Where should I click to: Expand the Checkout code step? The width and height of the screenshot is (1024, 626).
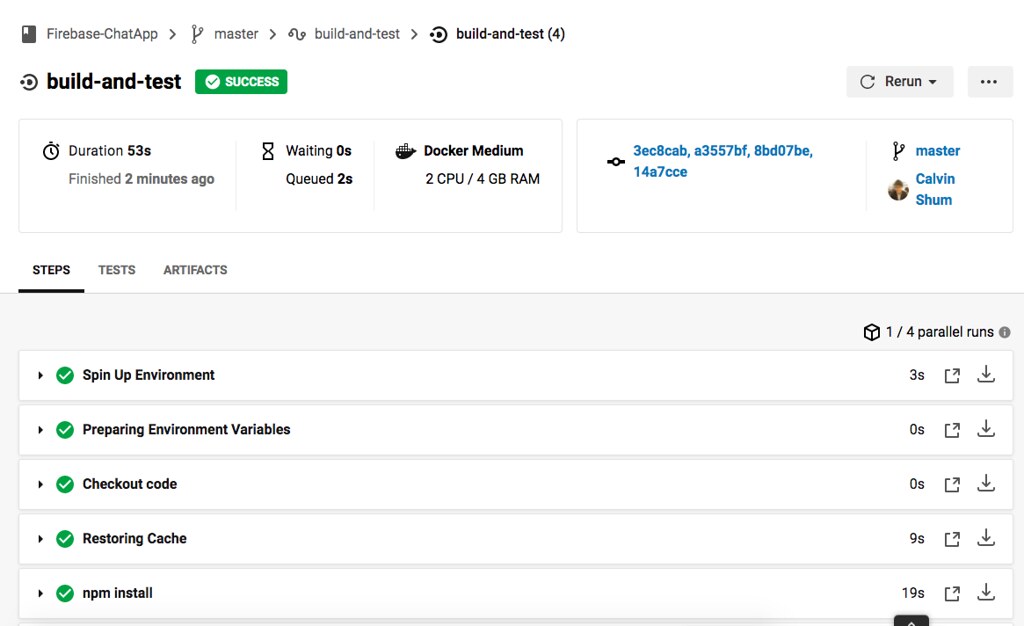pos(40,484)
